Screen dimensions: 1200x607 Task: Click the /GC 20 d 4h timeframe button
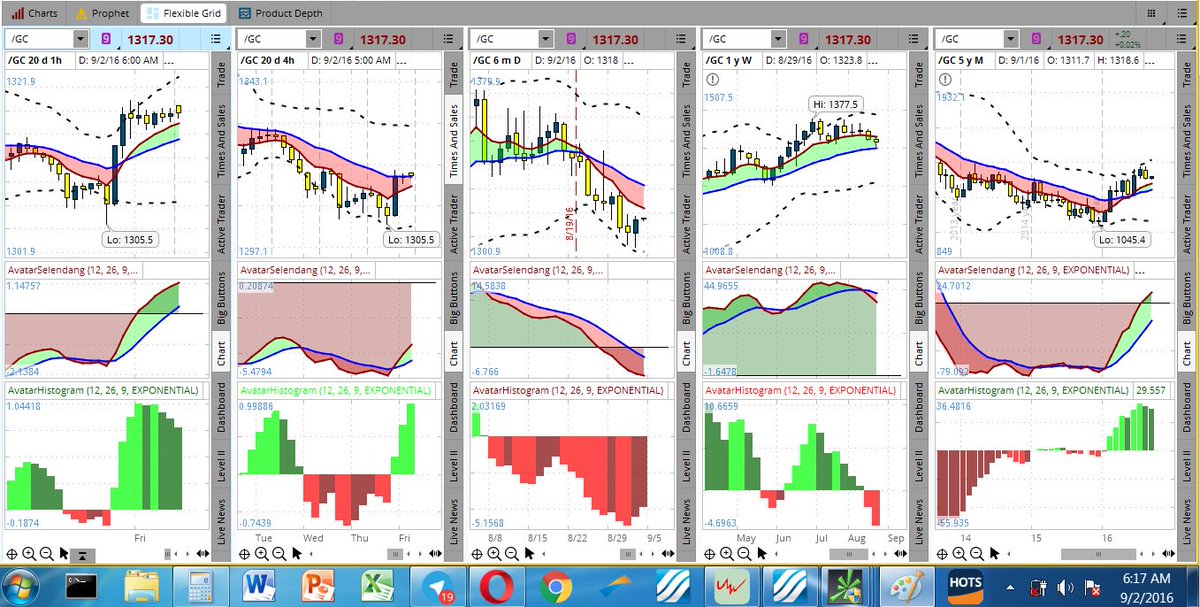click(273, 61)
